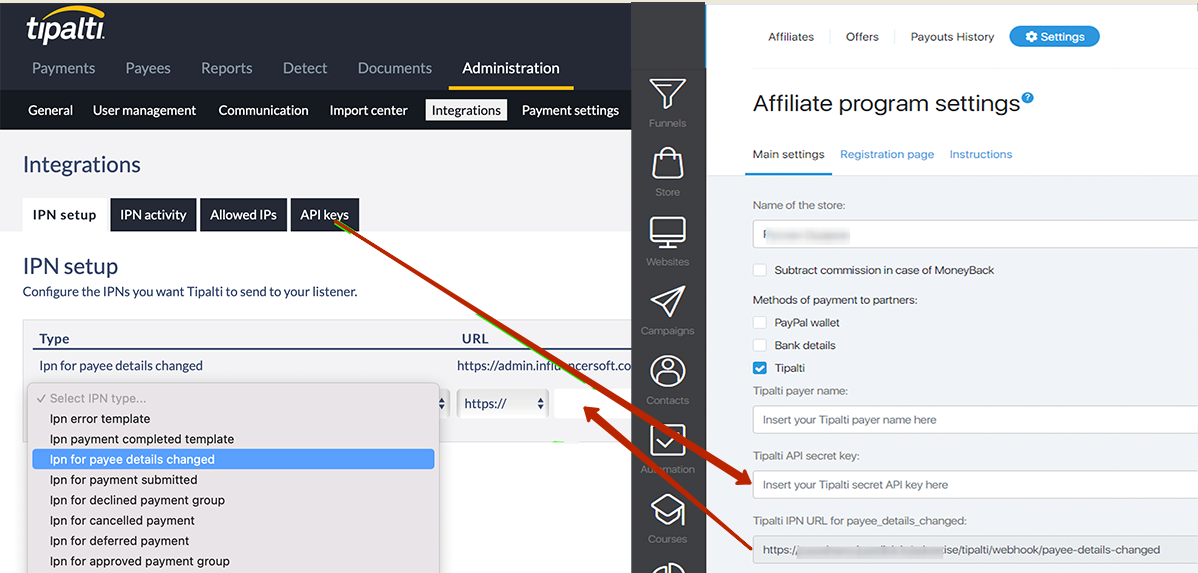The image size is (1198, 573).
Task: Uncheck the Tipalti payment method
Action: (759, 368)
